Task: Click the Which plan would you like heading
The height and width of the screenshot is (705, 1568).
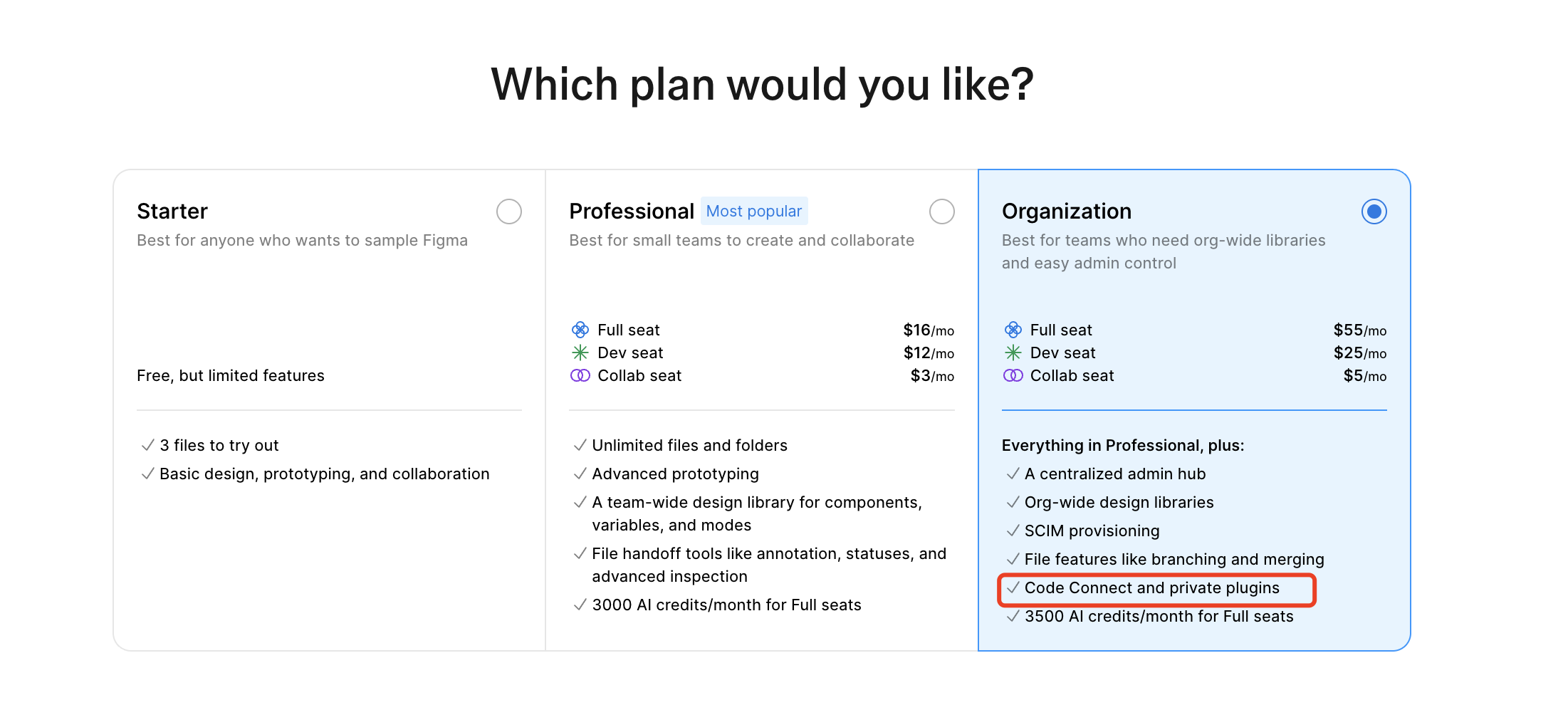Action: pos(762,83)
